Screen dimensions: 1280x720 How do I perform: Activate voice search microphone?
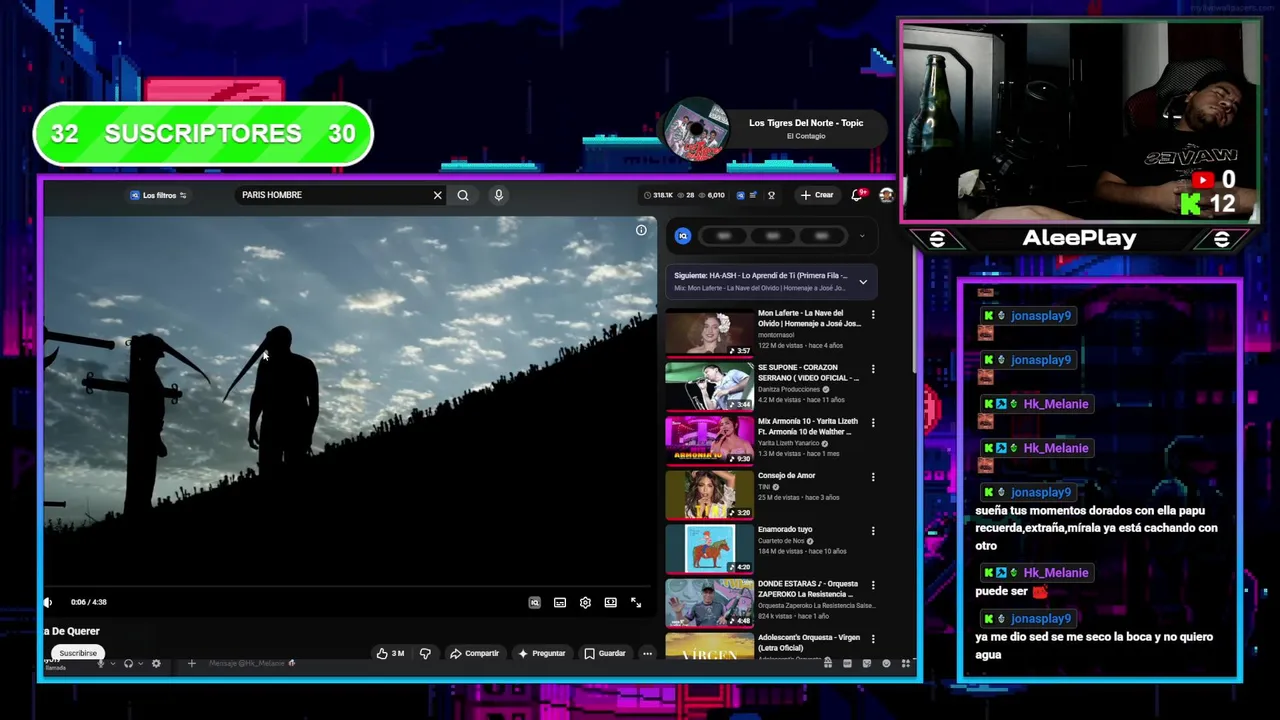(x=498, y=195)
